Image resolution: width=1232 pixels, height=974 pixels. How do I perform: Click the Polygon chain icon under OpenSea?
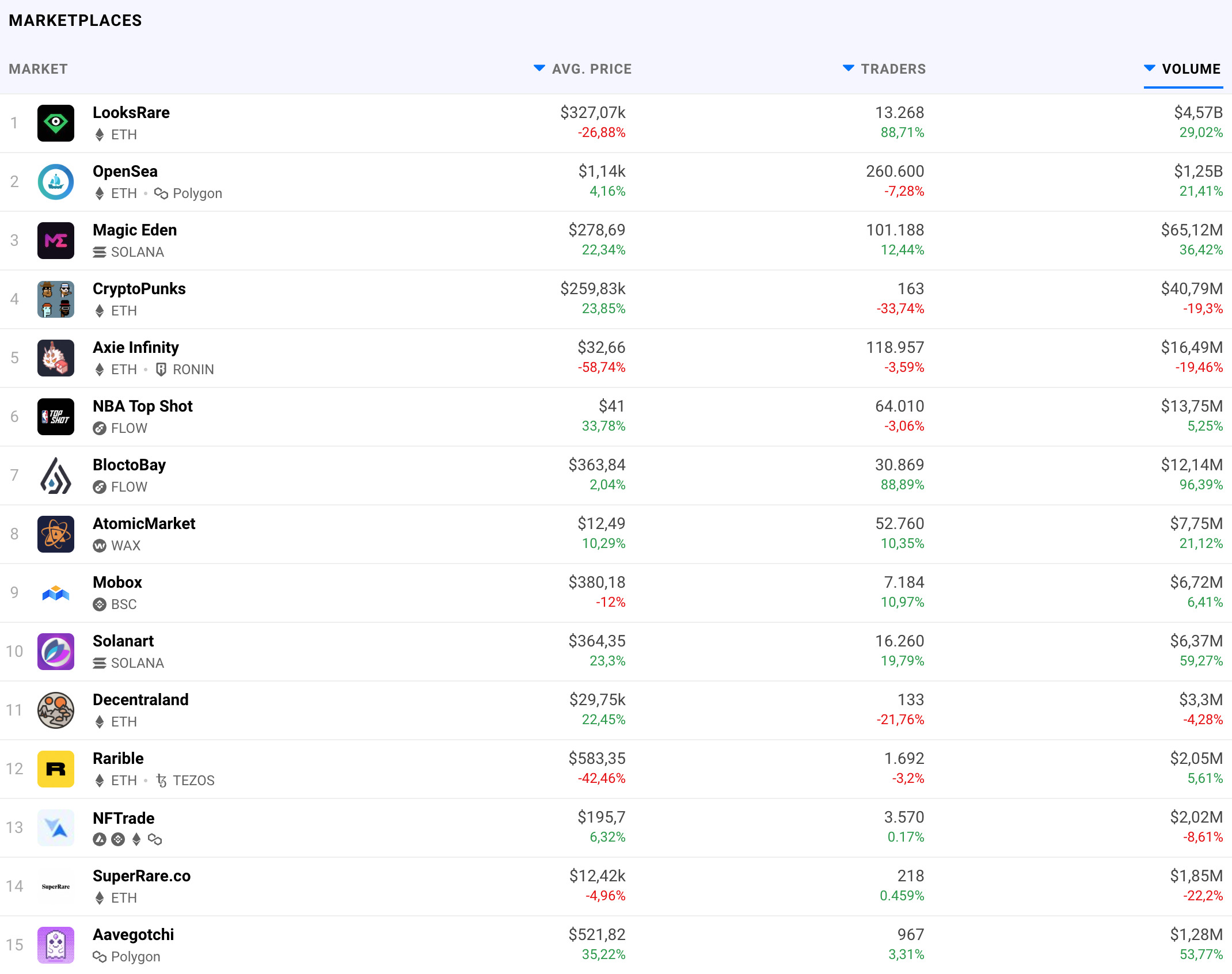pos(161,193)
